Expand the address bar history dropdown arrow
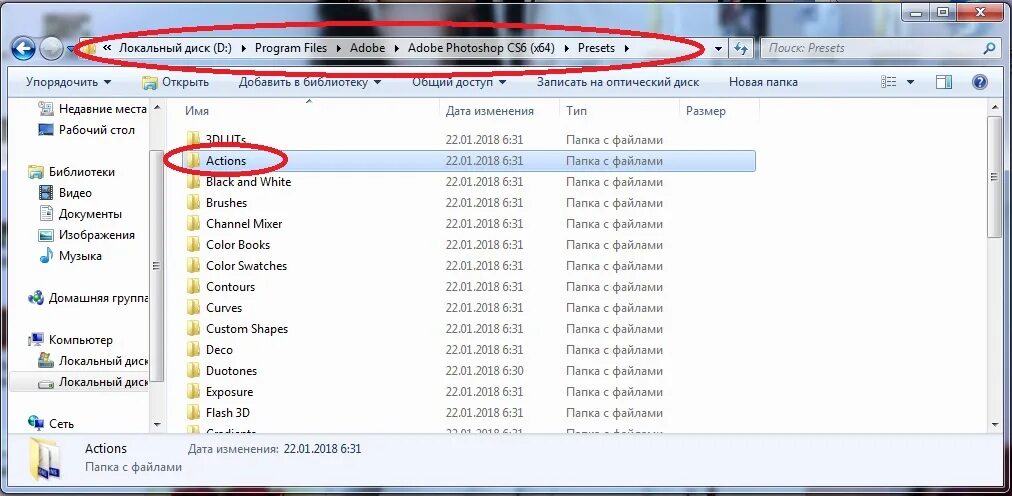Screen dimensions: 1012x496 pyautogui.click(x=719, y=48)
